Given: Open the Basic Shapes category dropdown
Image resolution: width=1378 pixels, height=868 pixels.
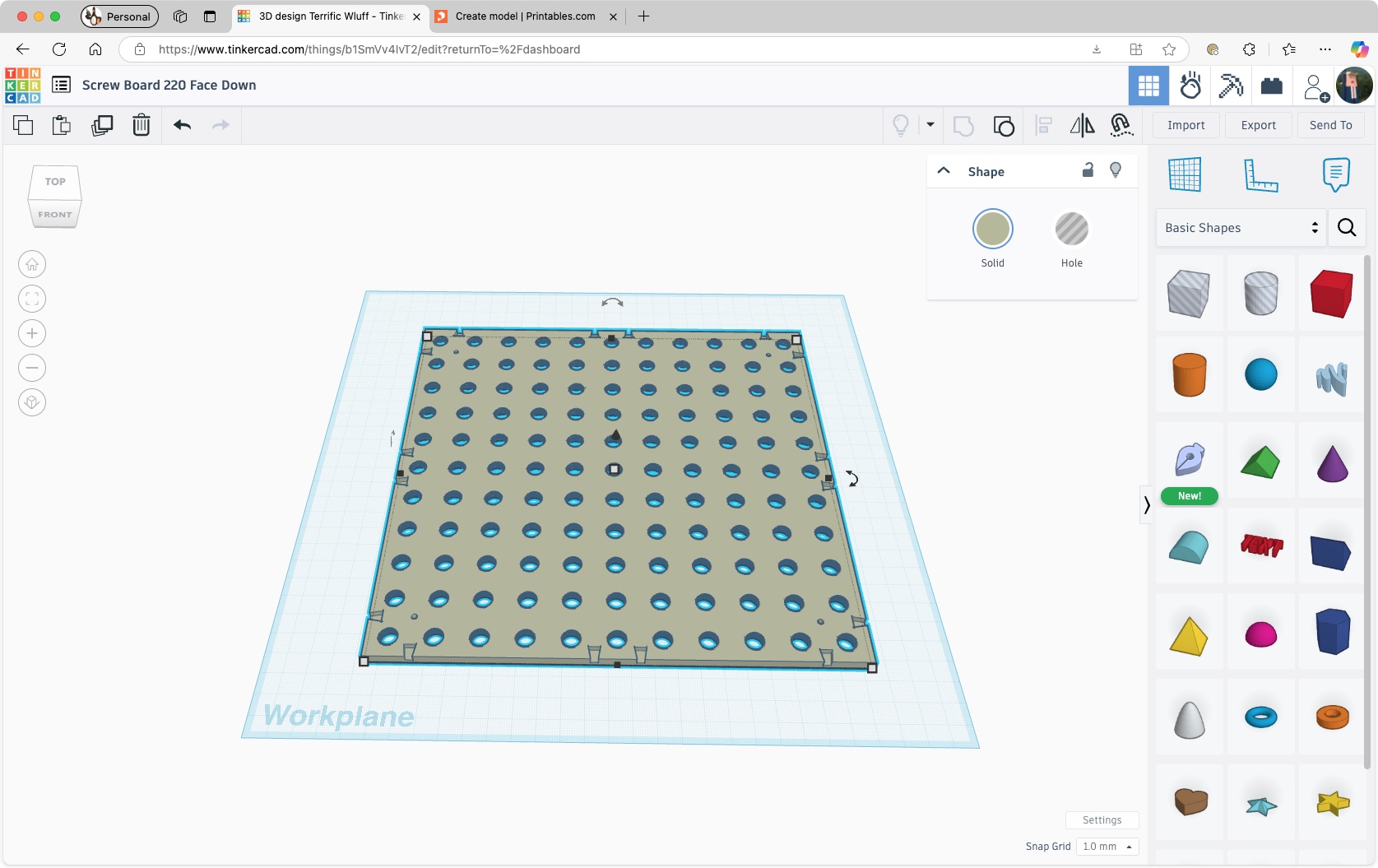Looking at the screenshot, I should click(x=1241, y=228).
